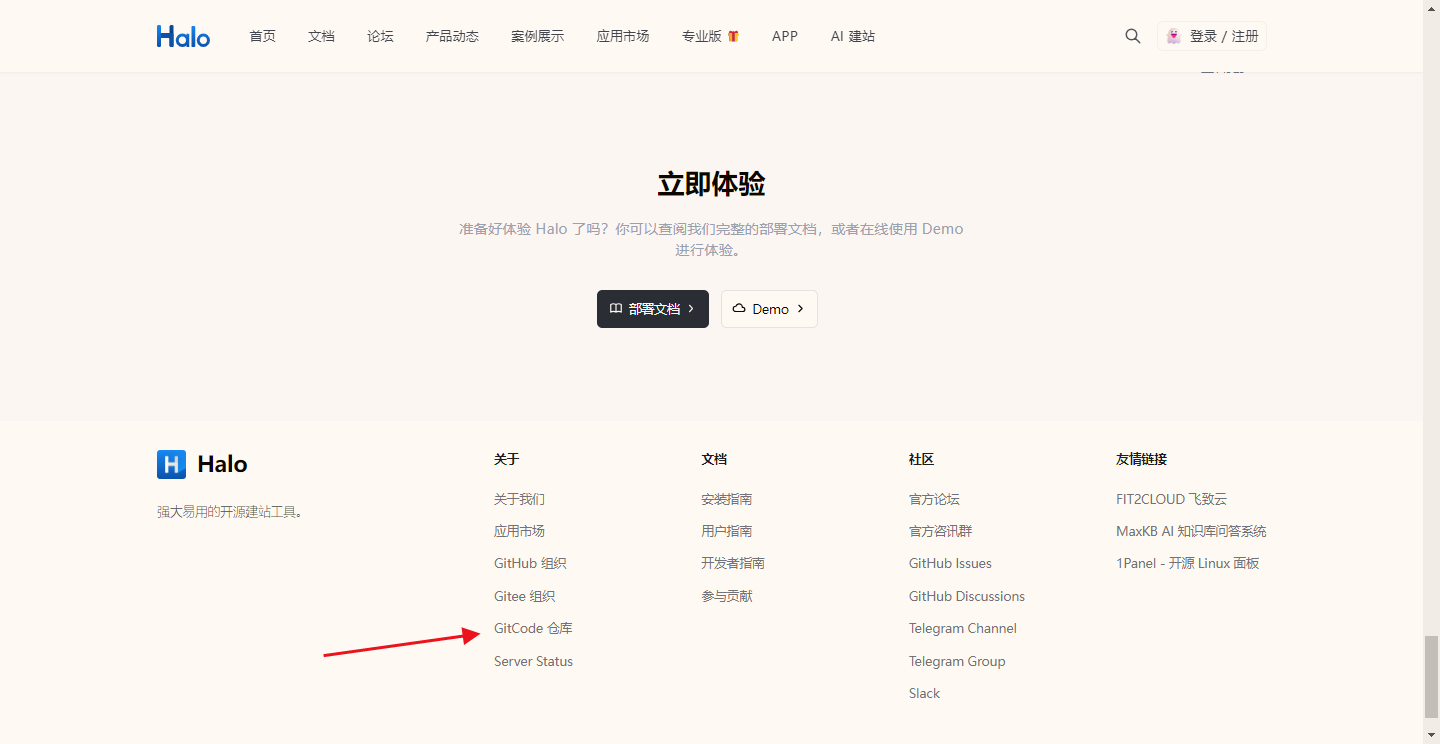The image size is (1440, 744).
Task: Open 案例展示 in the navigation bar
Action: 537,36
